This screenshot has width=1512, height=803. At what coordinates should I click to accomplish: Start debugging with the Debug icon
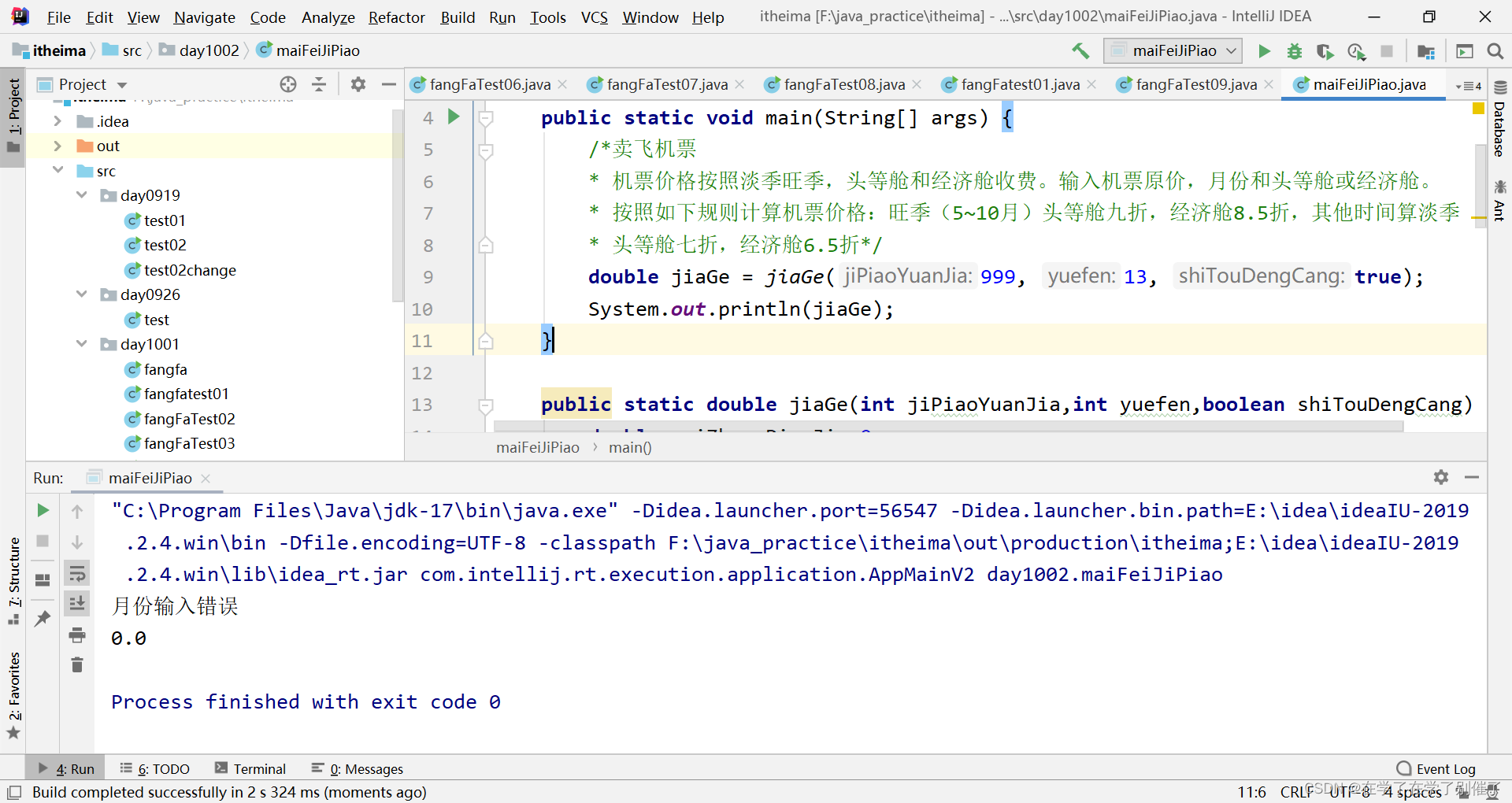click(1295, 50)
